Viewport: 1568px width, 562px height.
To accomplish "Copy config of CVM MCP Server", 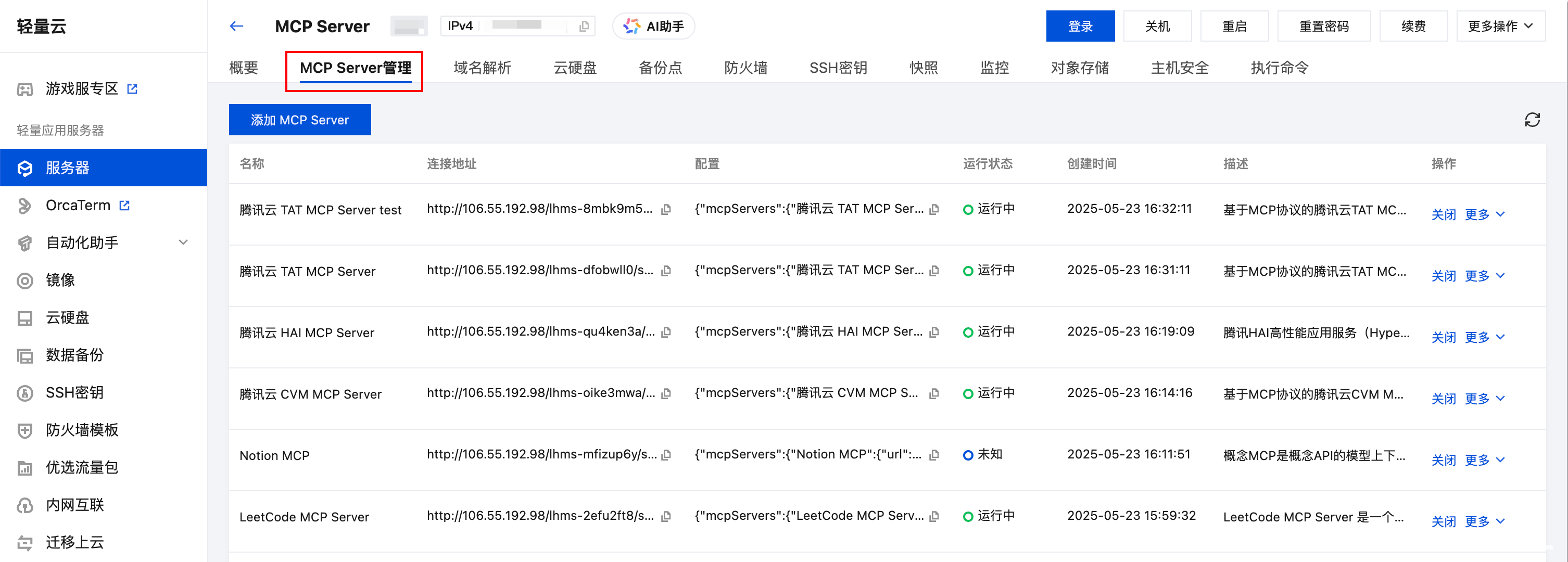I will point(934,393).
